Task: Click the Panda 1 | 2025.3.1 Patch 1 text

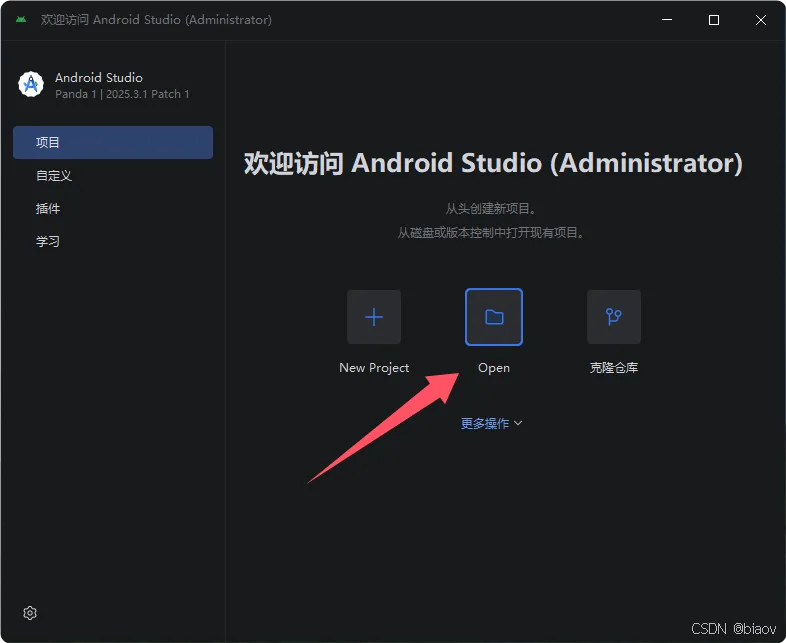Action: coord(122,94)
